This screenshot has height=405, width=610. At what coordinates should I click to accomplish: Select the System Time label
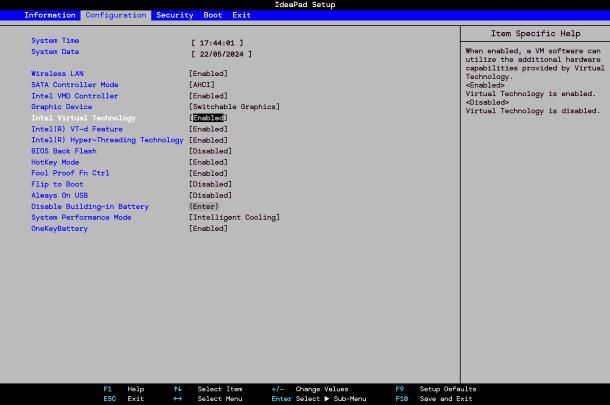(x=55, y=40)
